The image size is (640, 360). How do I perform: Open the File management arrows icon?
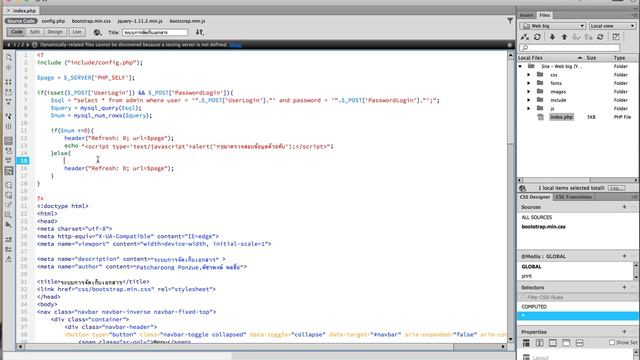pos(200,32)
